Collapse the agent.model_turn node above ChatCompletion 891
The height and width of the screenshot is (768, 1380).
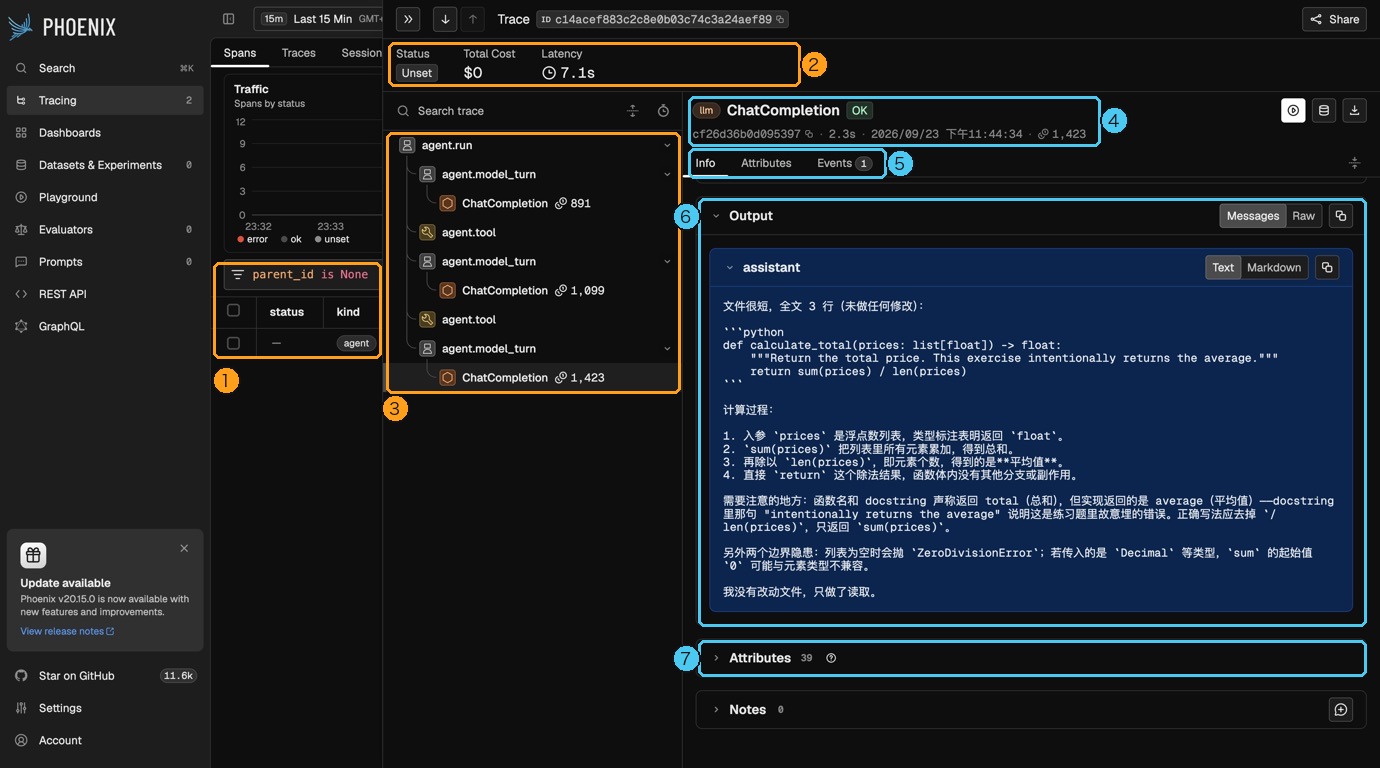(667, 174)
